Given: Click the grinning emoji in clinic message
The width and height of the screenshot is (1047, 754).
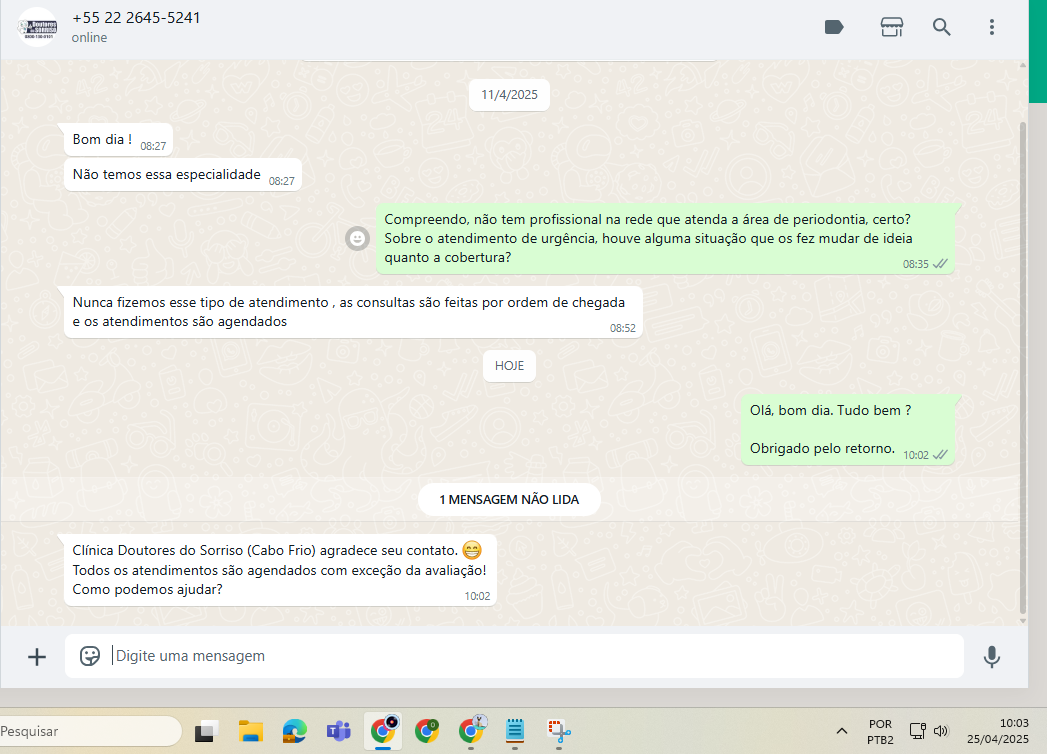Looking at the screenshot, I should coord(471,550).
